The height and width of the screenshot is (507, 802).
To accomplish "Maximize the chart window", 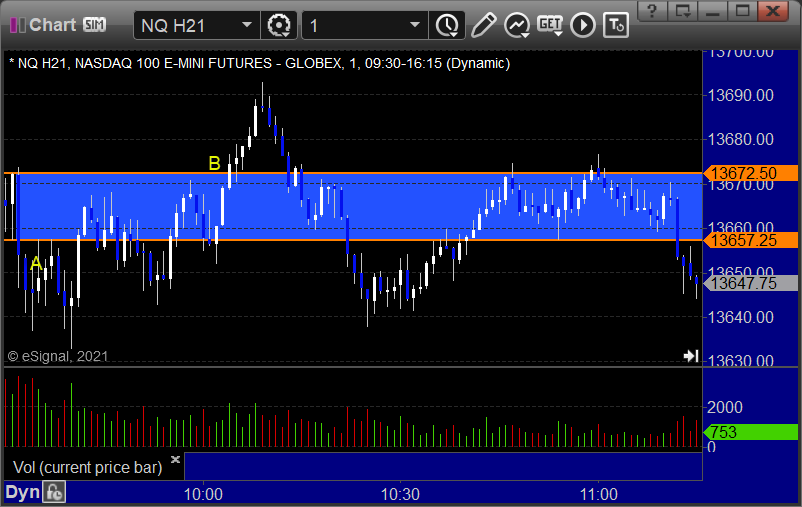I will pos(743,10).
